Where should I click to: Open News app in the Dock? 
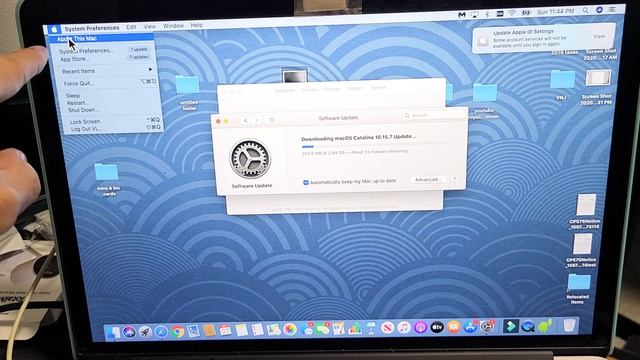click(x=387, y=327)
